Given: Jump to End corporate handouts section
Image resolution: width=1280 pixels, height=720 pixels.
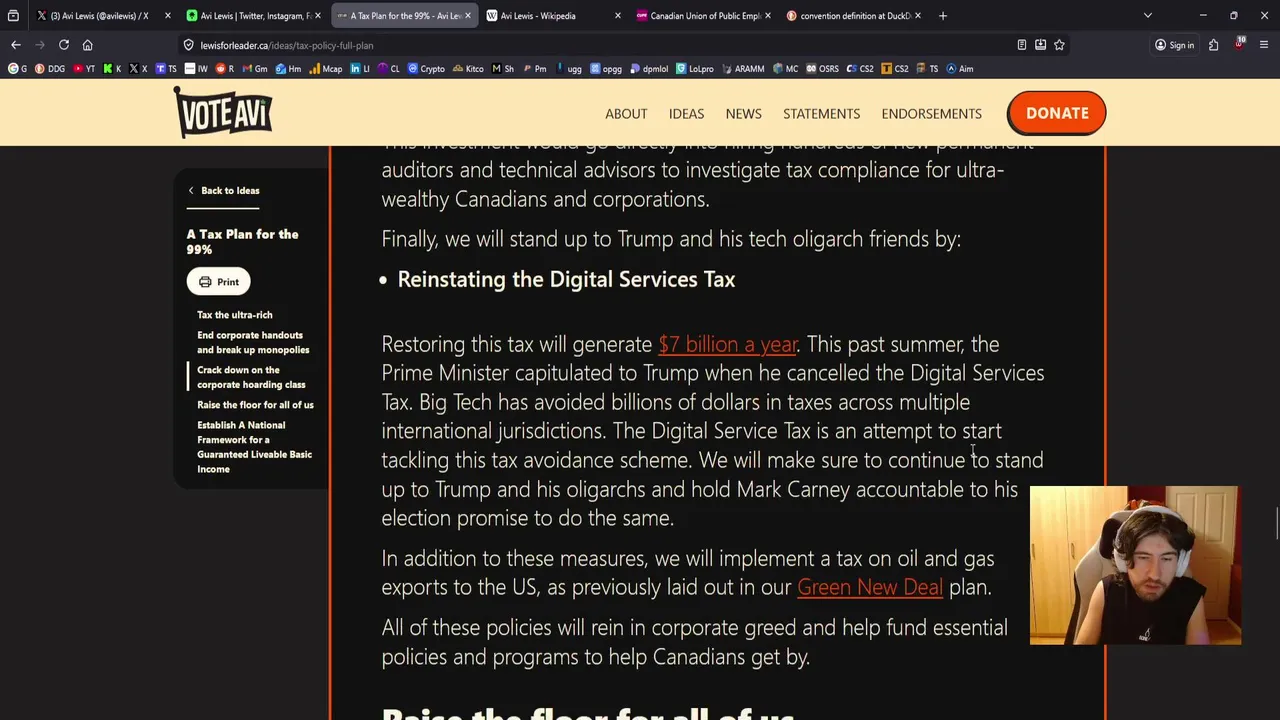Looking at the screenshot, I should [x=253, y=343].
